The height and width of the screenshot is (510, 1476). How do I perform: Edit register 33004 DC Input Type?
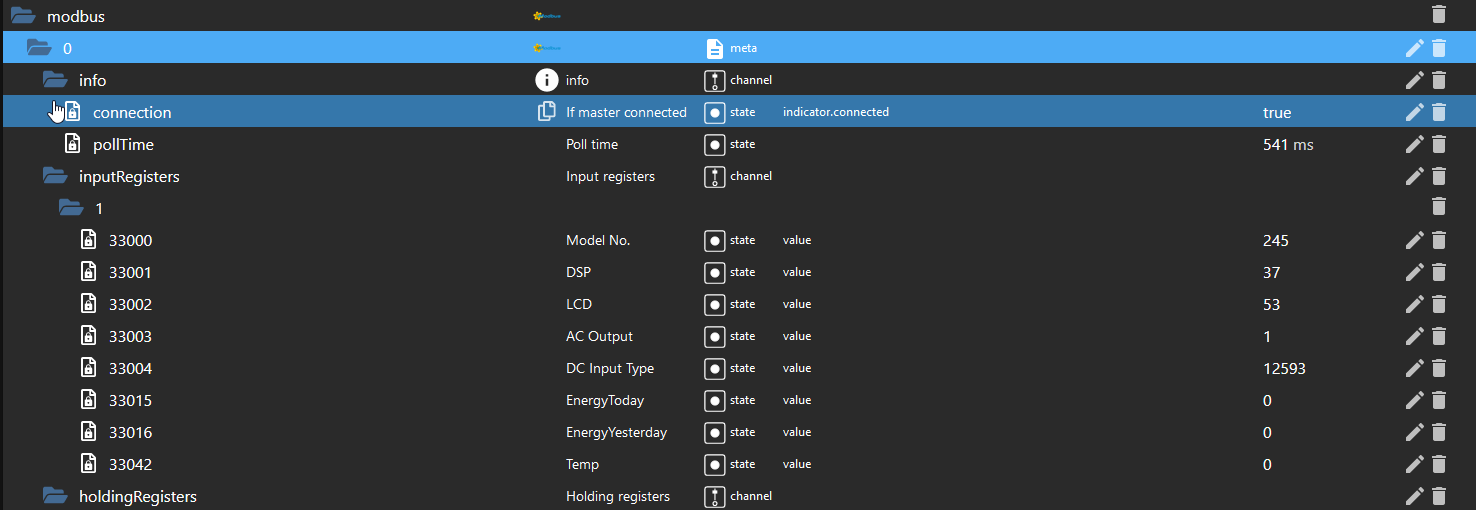point(1414,367)
